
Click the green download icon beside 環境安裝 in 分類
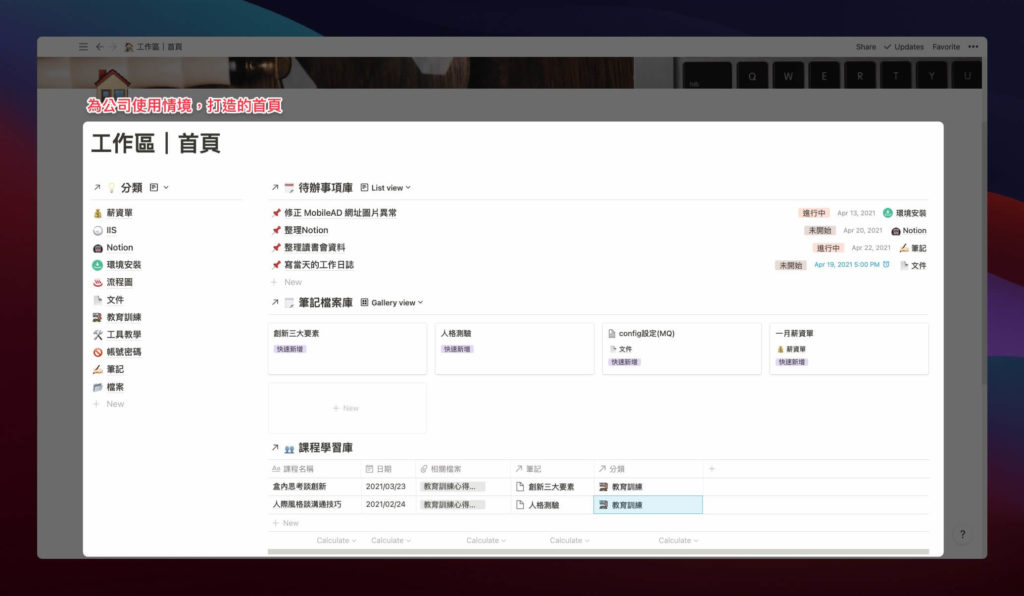[97, 265]
